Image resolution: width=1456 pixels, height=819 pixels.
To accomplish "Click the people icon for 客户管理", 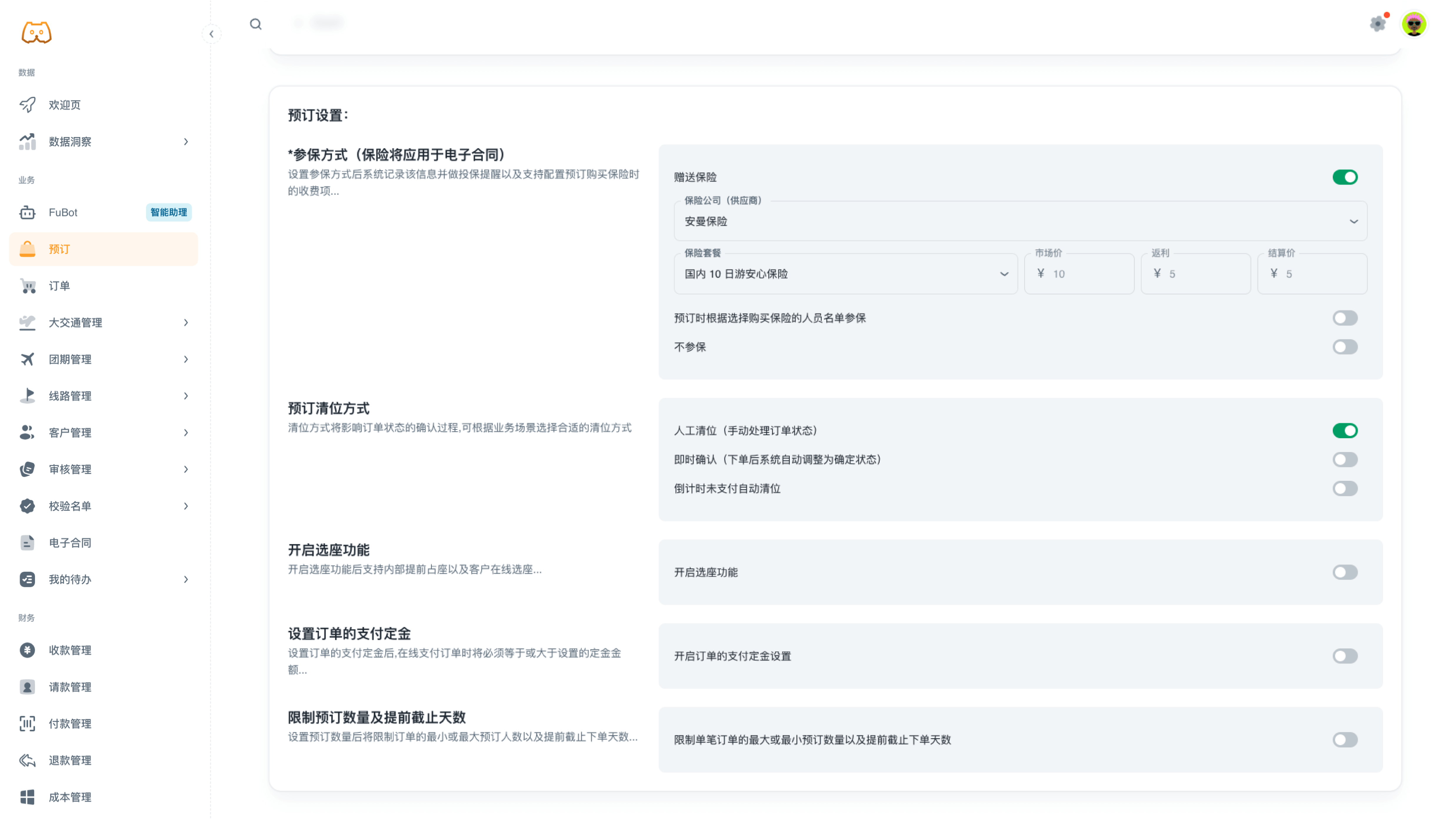I will (x=27, y=433).
